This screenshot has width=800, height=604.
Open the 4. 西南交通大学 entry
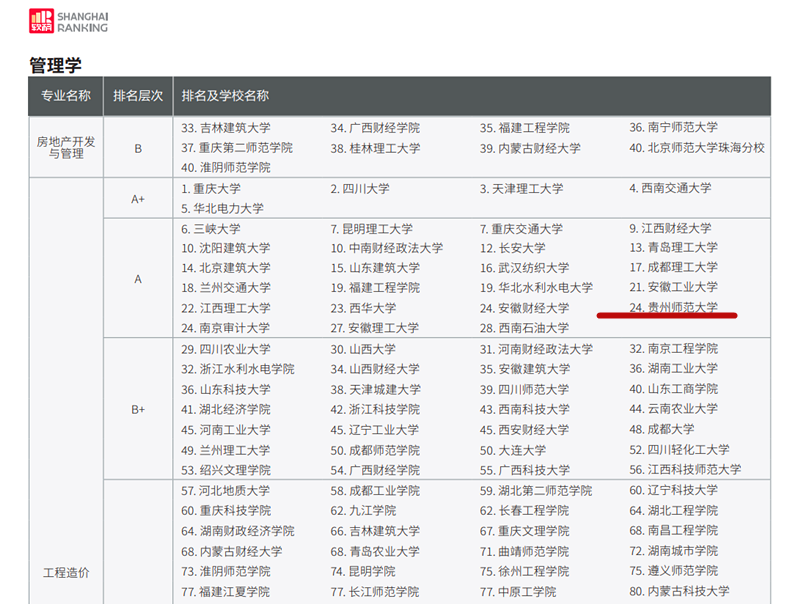point(670,188)
